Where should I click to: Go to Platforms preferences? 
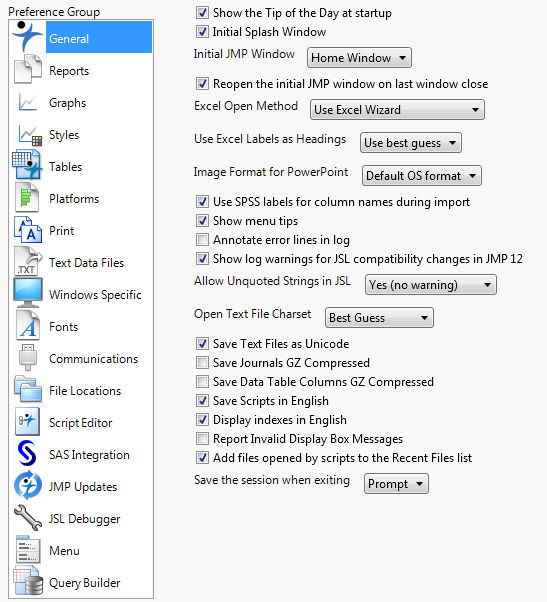pyautogui.click(x=74, y=198)
